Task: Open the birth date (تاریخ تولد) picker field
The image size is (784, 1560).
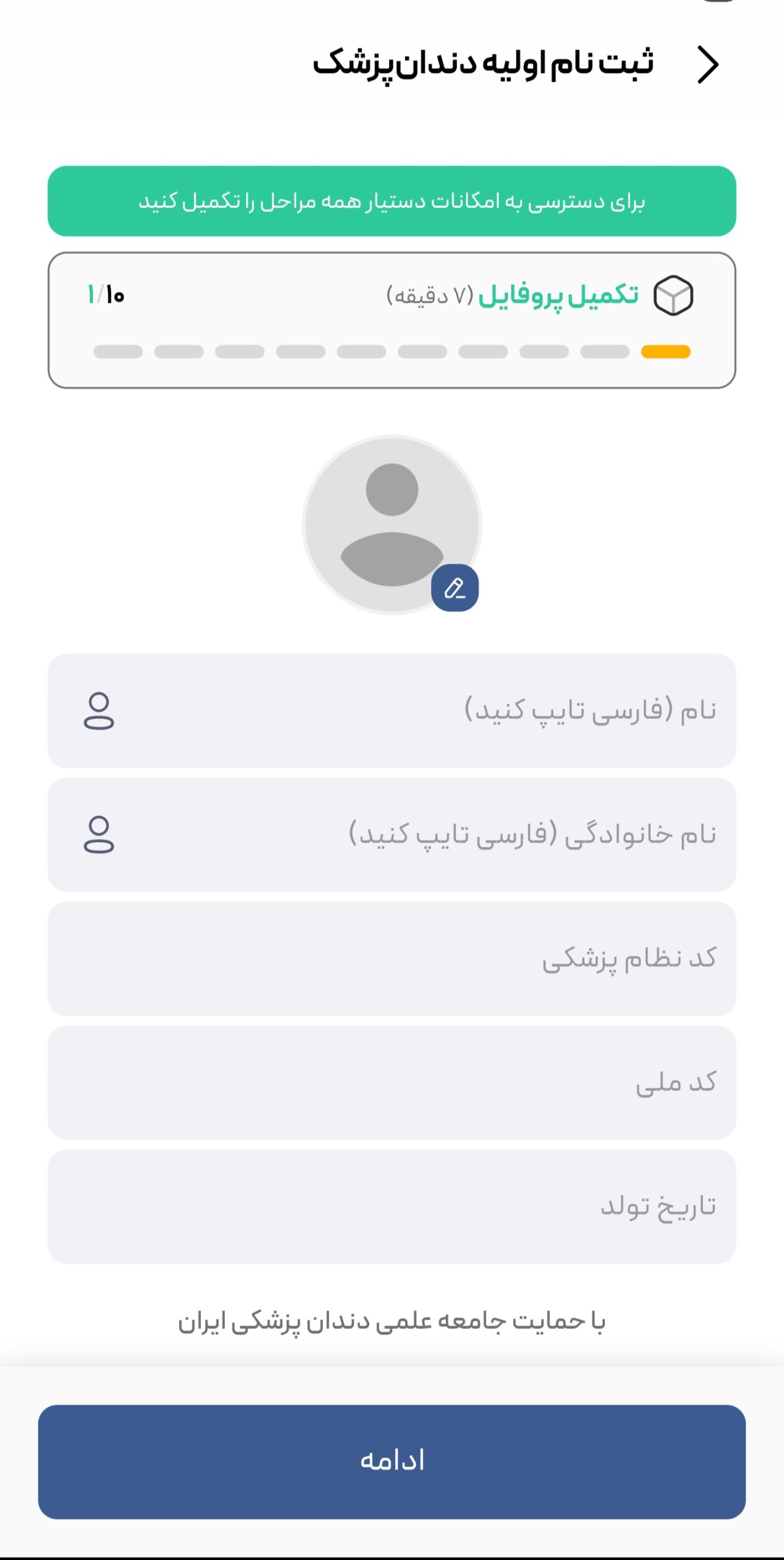Action: pos(392,1206)
